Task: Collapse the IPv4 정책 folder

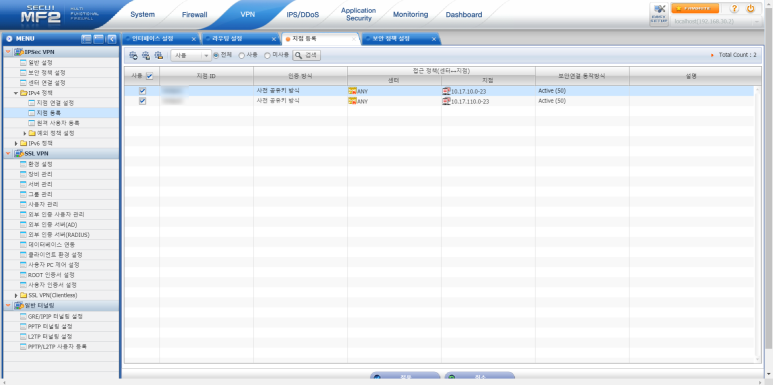Action: coord(16,93)
